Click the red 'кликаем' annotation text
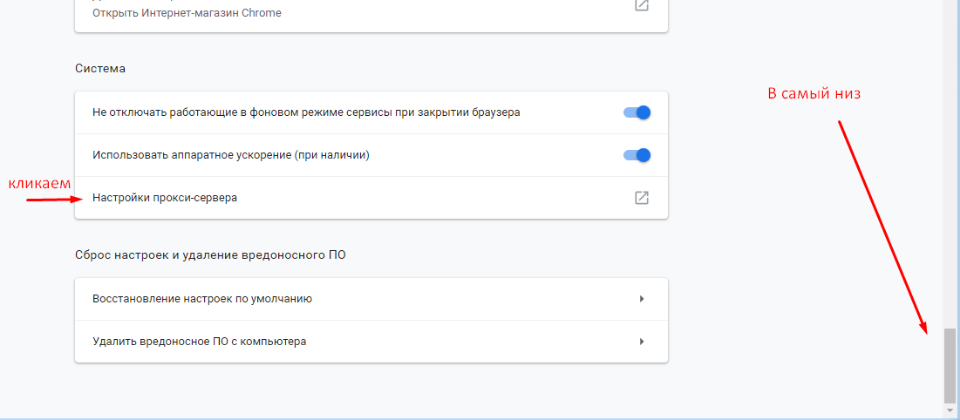 click(x=40, y=184)
